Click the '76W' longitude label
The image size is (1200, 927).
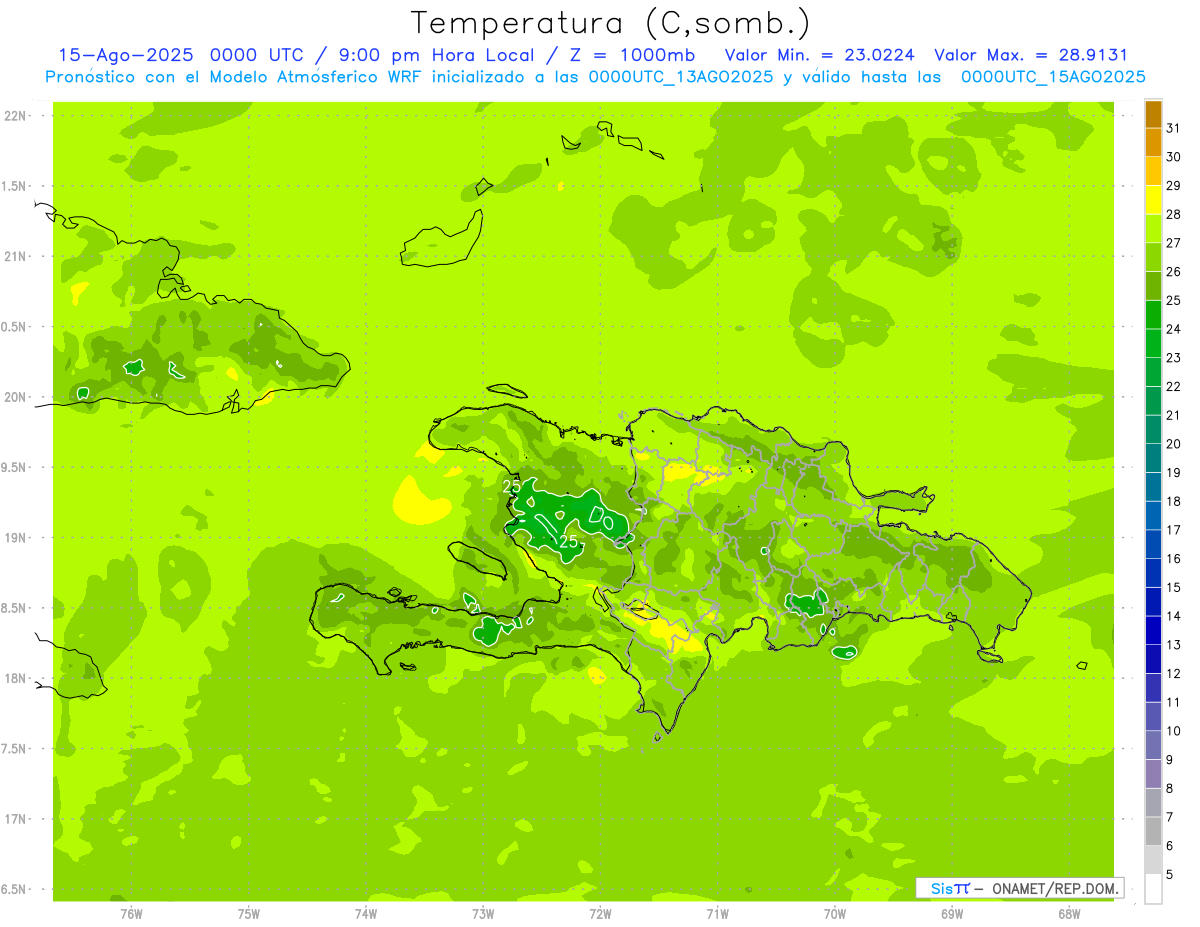tap(131, 913)
